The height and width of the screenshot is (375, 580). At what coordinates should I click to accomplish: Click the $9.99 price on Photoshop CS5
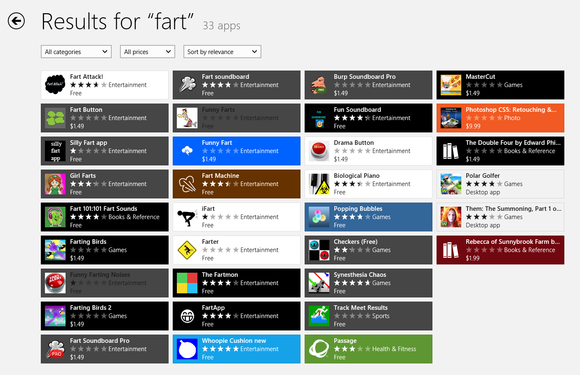coord(473,126)
